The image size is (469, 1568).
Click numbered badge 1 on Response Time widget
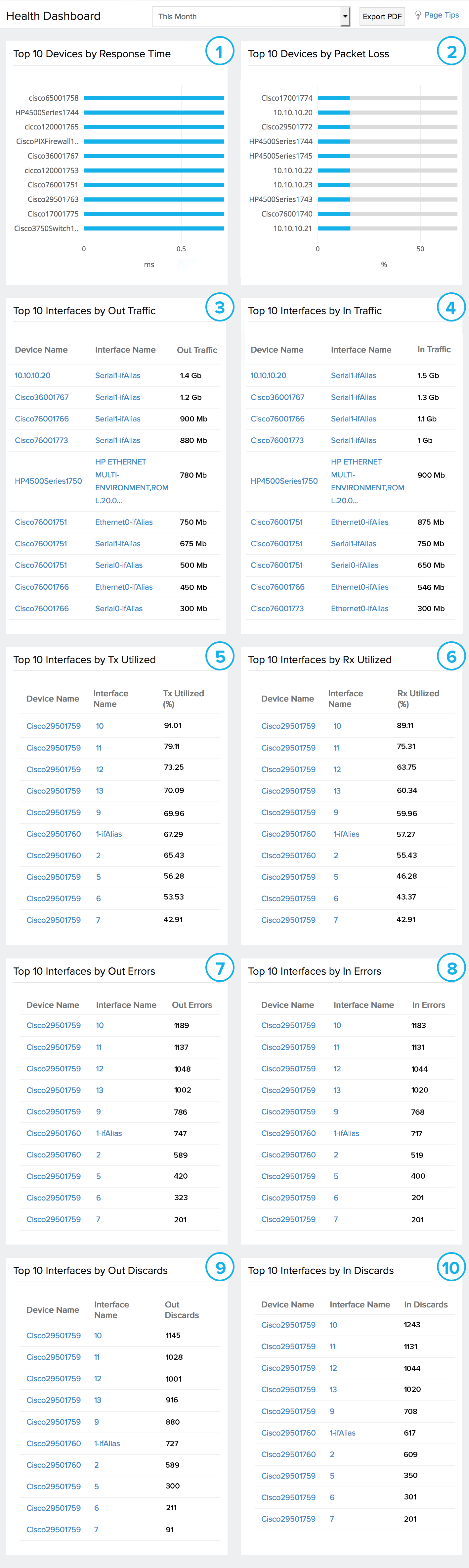point(219,52)
